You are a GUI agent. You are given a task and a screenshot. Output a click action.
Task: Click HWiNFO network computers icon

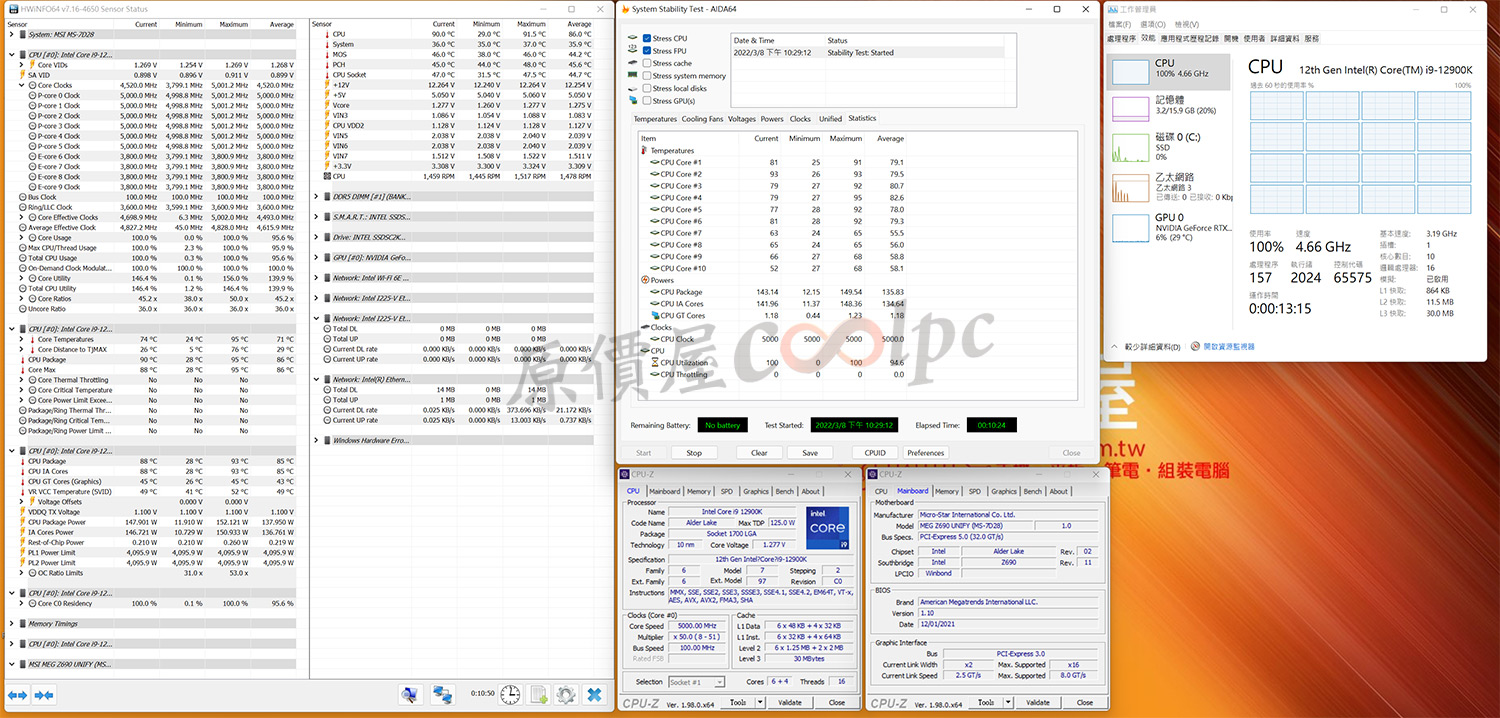(443, 694)
